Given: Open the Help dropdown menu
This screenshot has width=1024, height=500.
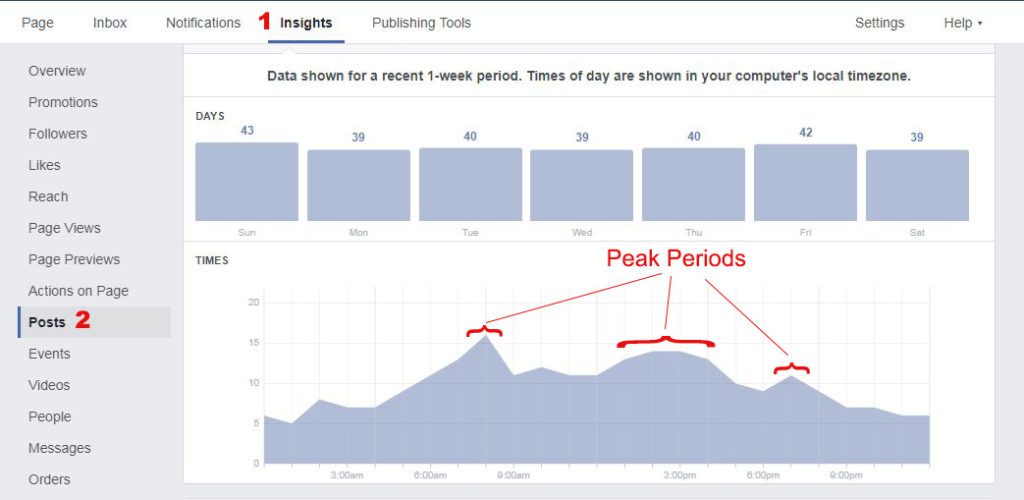Looking at the screenshot, I should click(x=963, y=23).
